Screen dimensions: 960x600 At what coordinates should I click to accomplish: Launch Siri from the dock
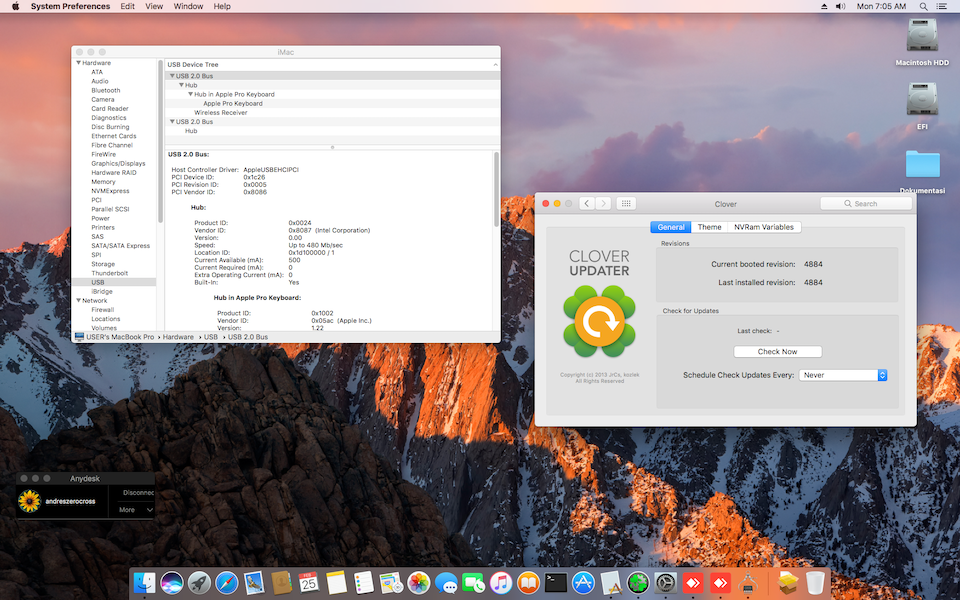(172, 583)
